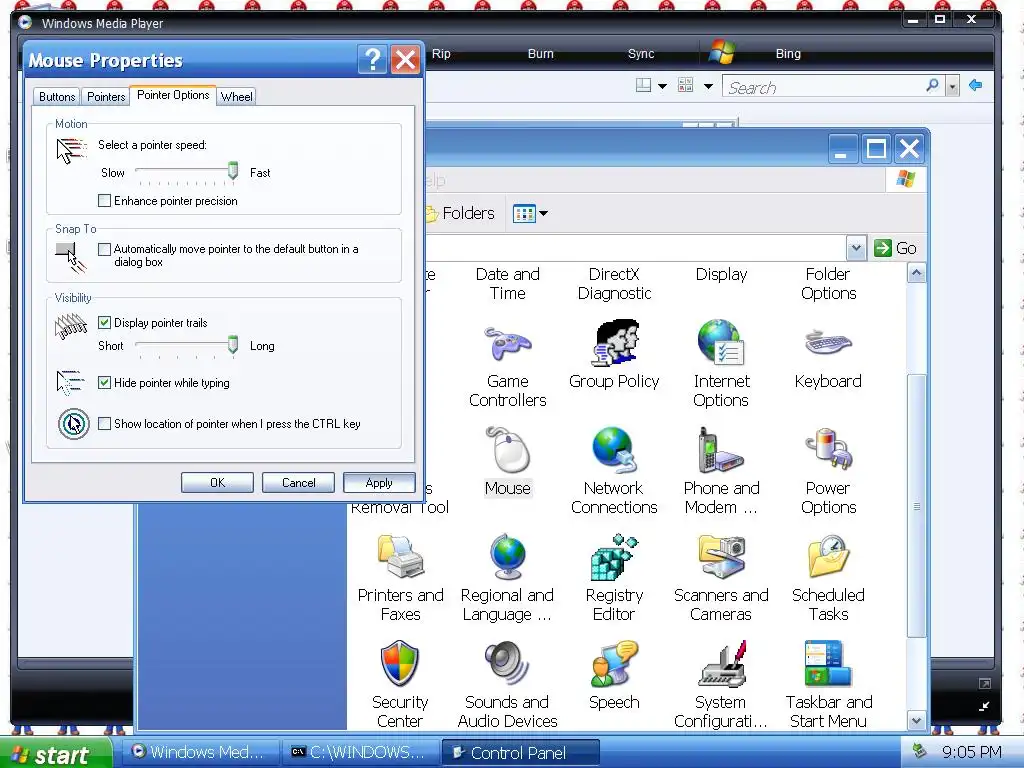Click the Folders toolbar button
The width and height of the screenshot is (1024, 768).
click(x=460, y=214)
